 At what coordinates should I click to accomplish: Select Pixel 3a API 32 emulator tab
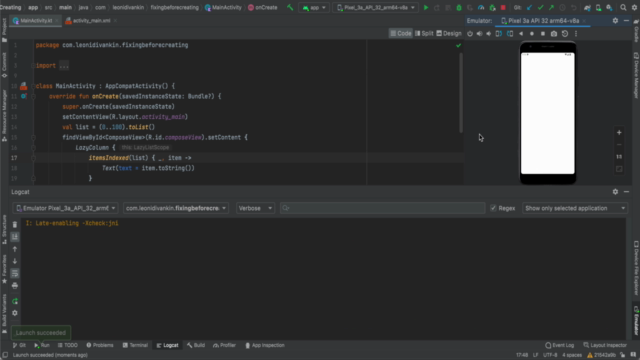point(544,21)
